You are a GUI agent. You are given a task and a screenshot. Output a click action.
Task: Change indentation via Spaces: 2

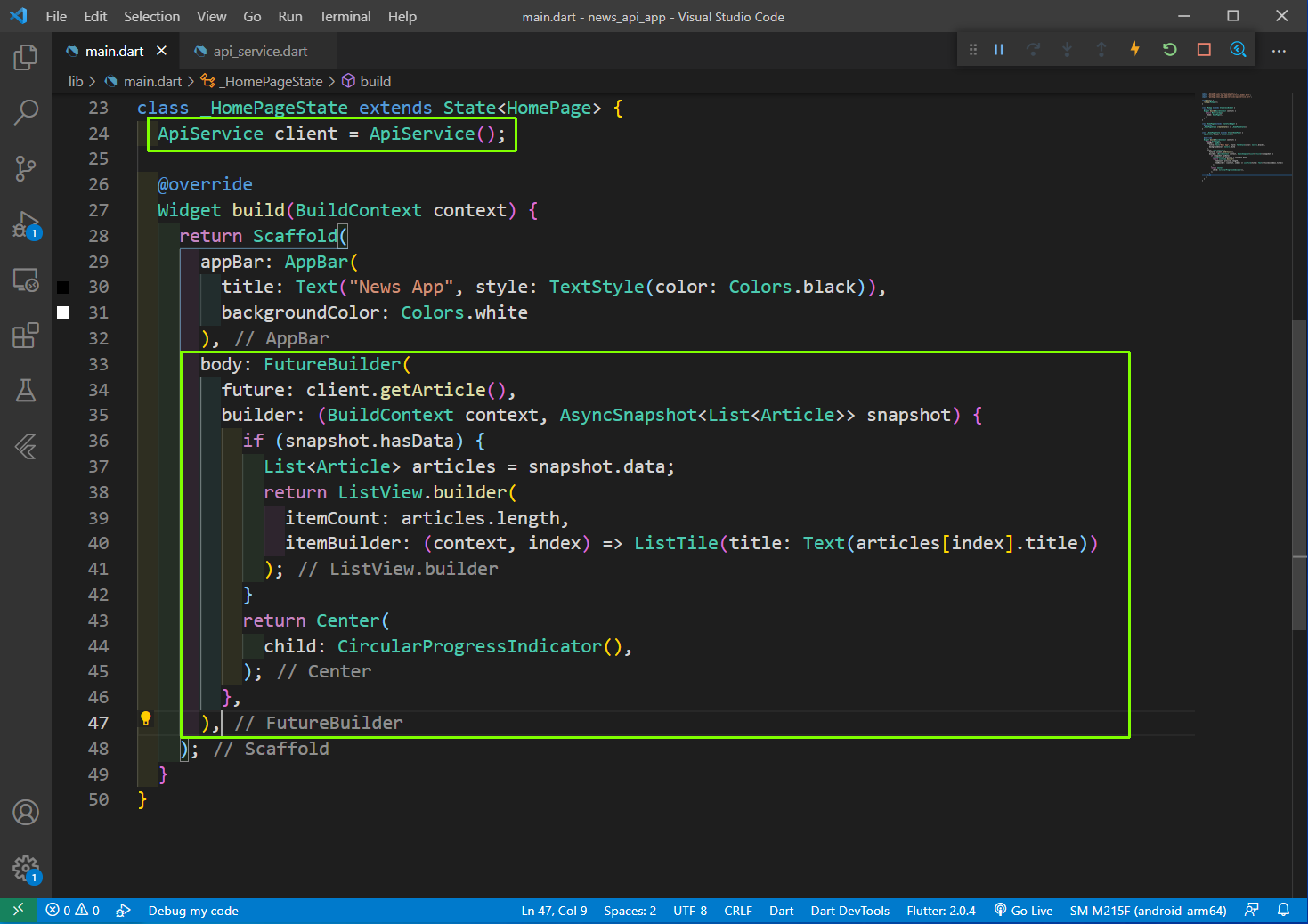[630, 911]
